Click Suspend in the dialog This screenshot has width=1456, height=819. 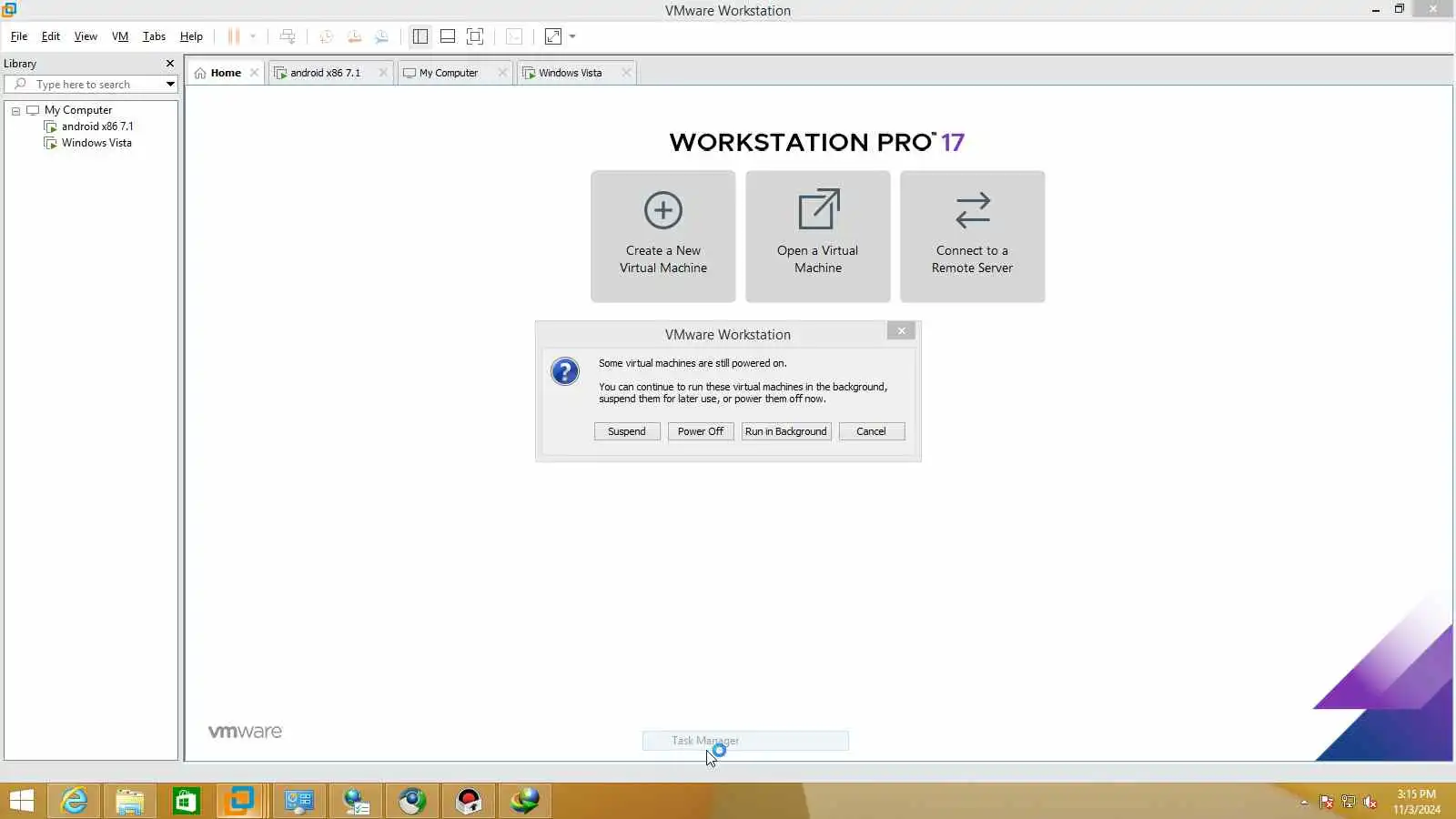coord(627,431)
